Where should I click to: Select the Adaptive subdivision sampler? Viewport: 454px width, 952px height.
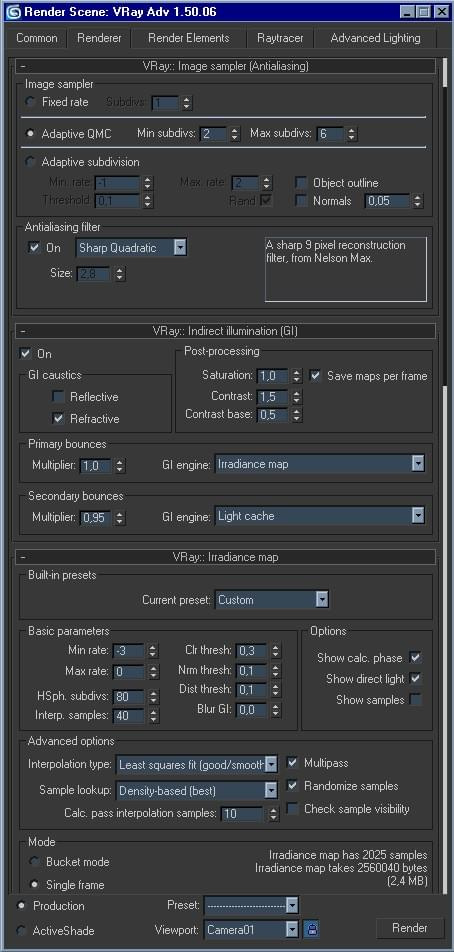click(30, 162)
